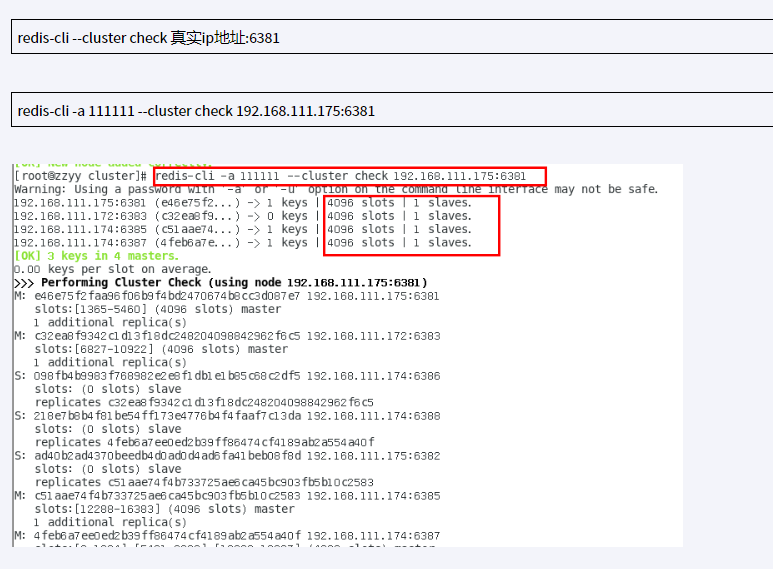This screenshot has height=569, width=773.
Task: Click the code box with 真实ip地址:6381 command
Action: point(392,37)
